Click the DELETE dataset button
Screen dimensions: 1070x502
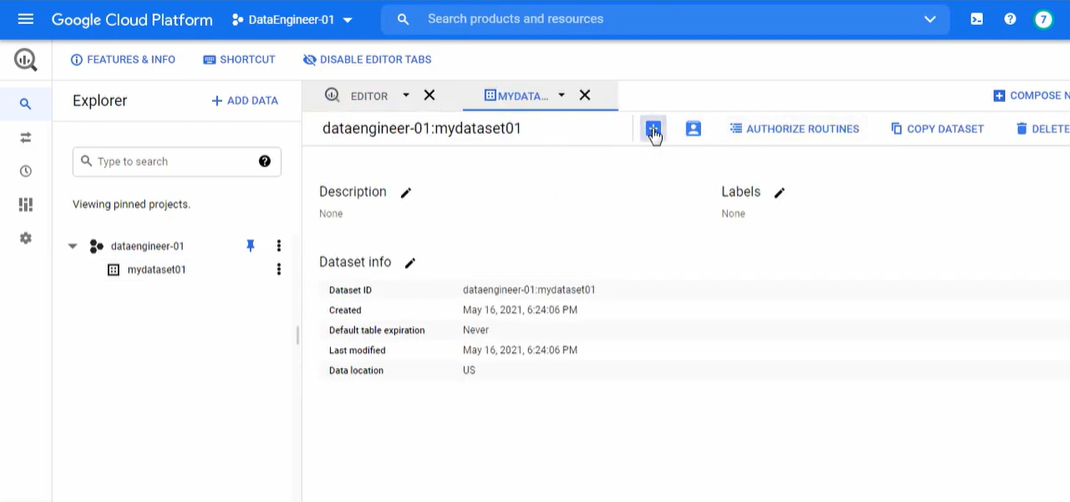[x=1042, y=129]
